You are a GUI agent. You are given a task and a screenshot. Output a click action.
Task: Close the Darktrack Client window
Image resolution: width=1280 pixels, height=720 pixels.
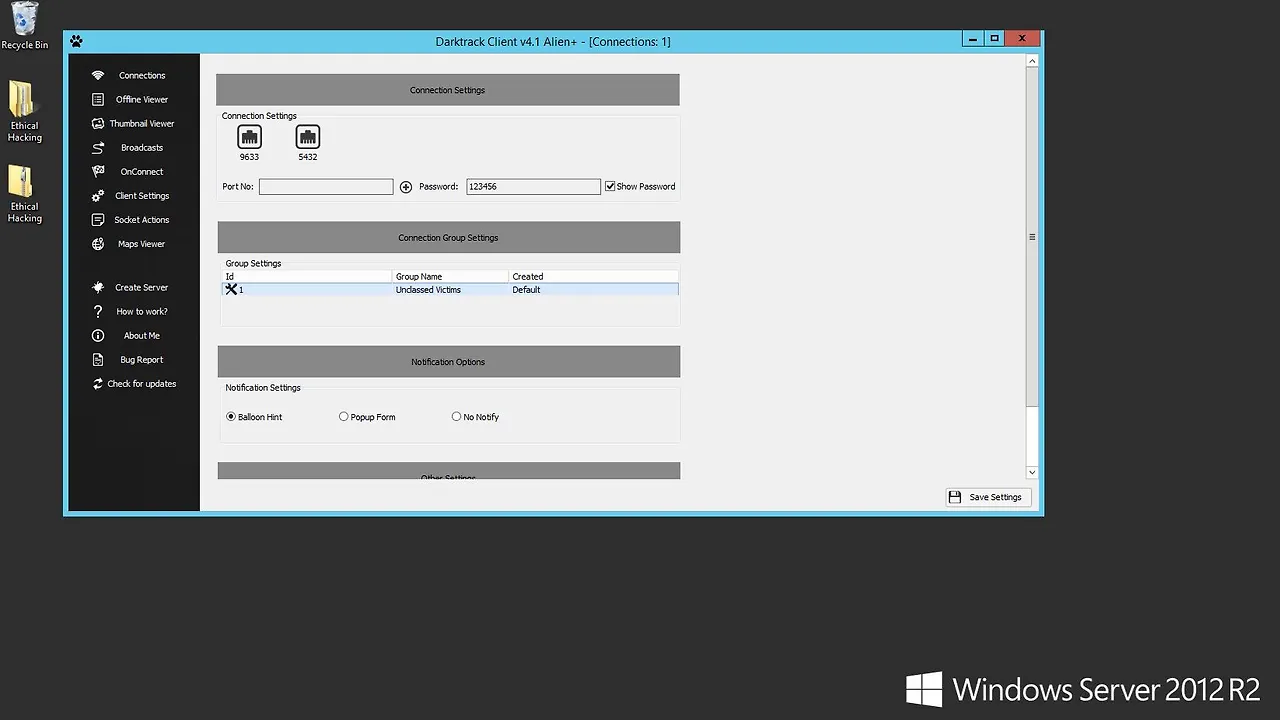[x=1022, y=39]
